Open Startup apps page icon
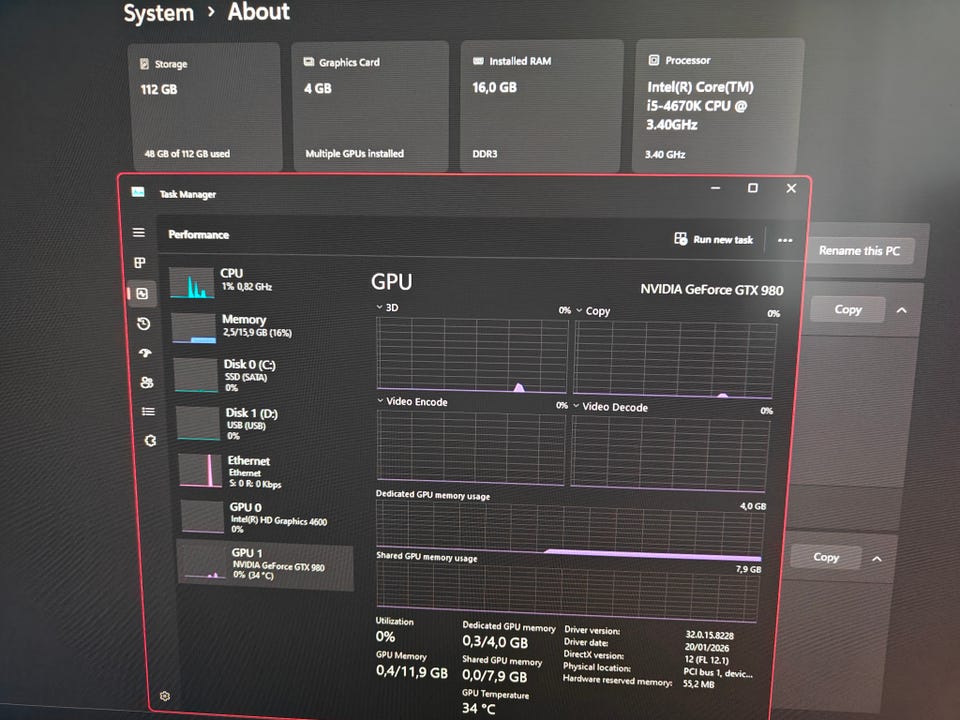The height and width of the screenshot is (720, 960). (145, 353)
